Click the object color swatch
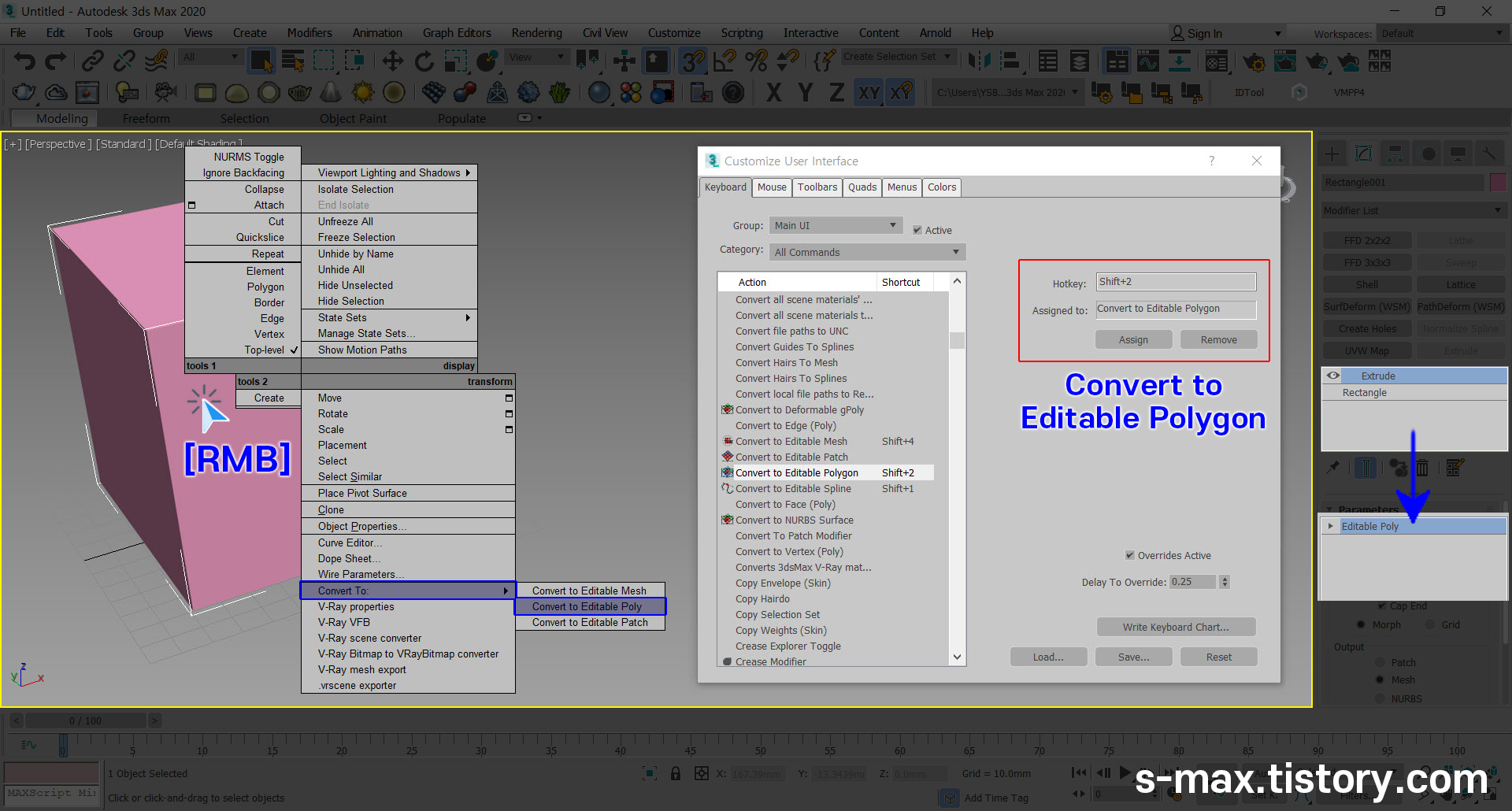1512x811 pixels. [1498, 183]
